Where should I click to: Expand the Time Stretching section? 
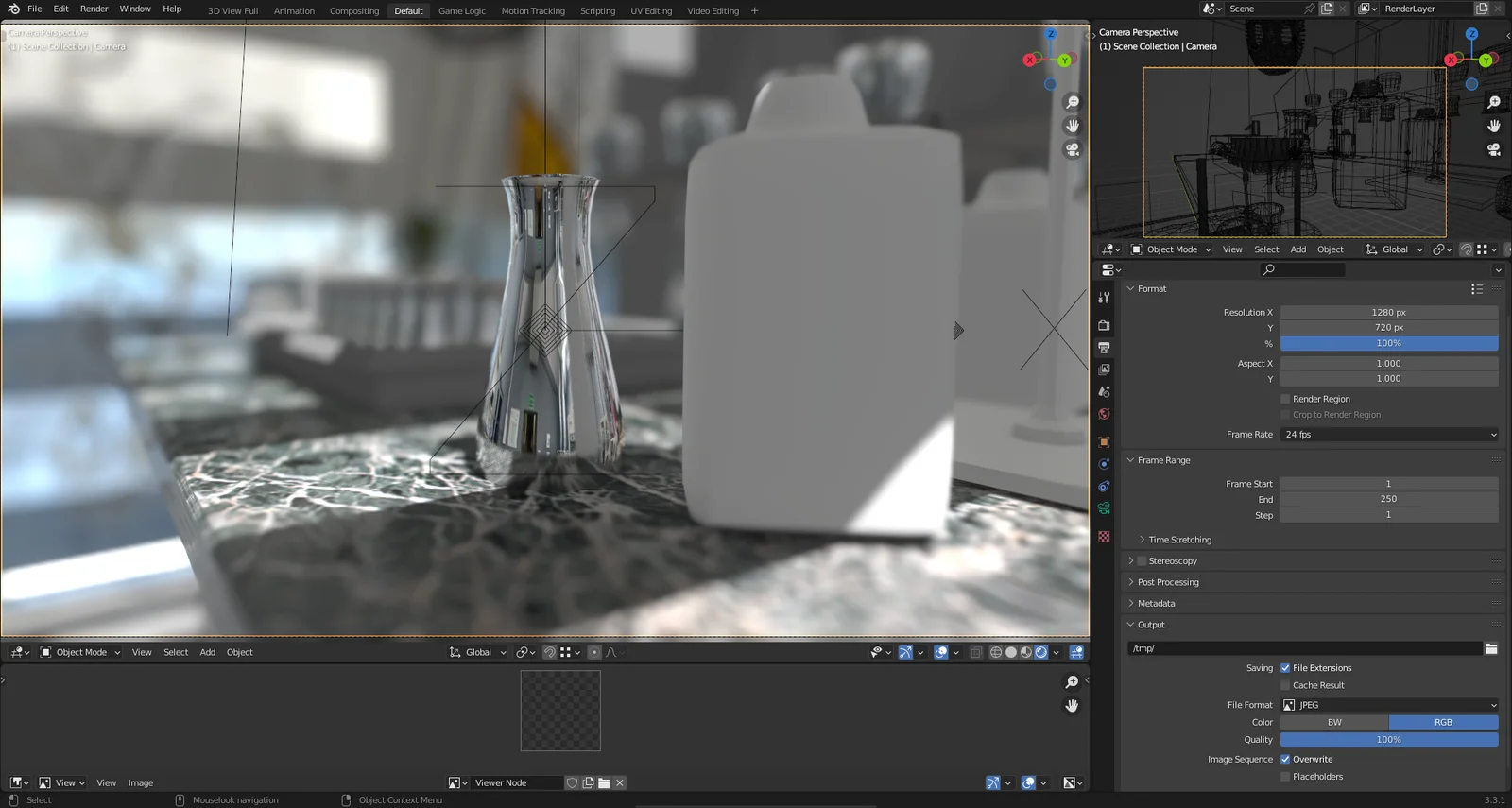pos(1179,540)
